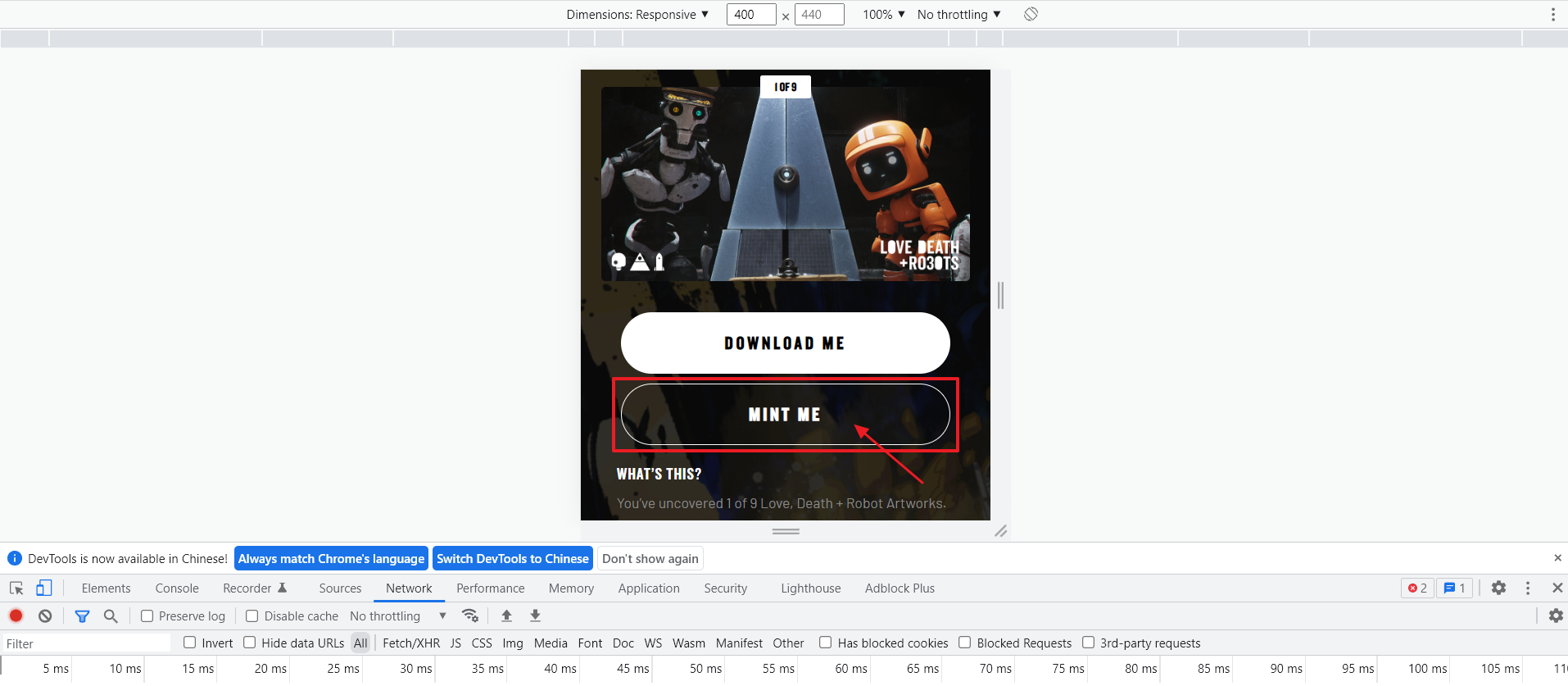This screenshot has height=686, width=1568.
Task: Close the DevTools panel
Action: 1557,588
